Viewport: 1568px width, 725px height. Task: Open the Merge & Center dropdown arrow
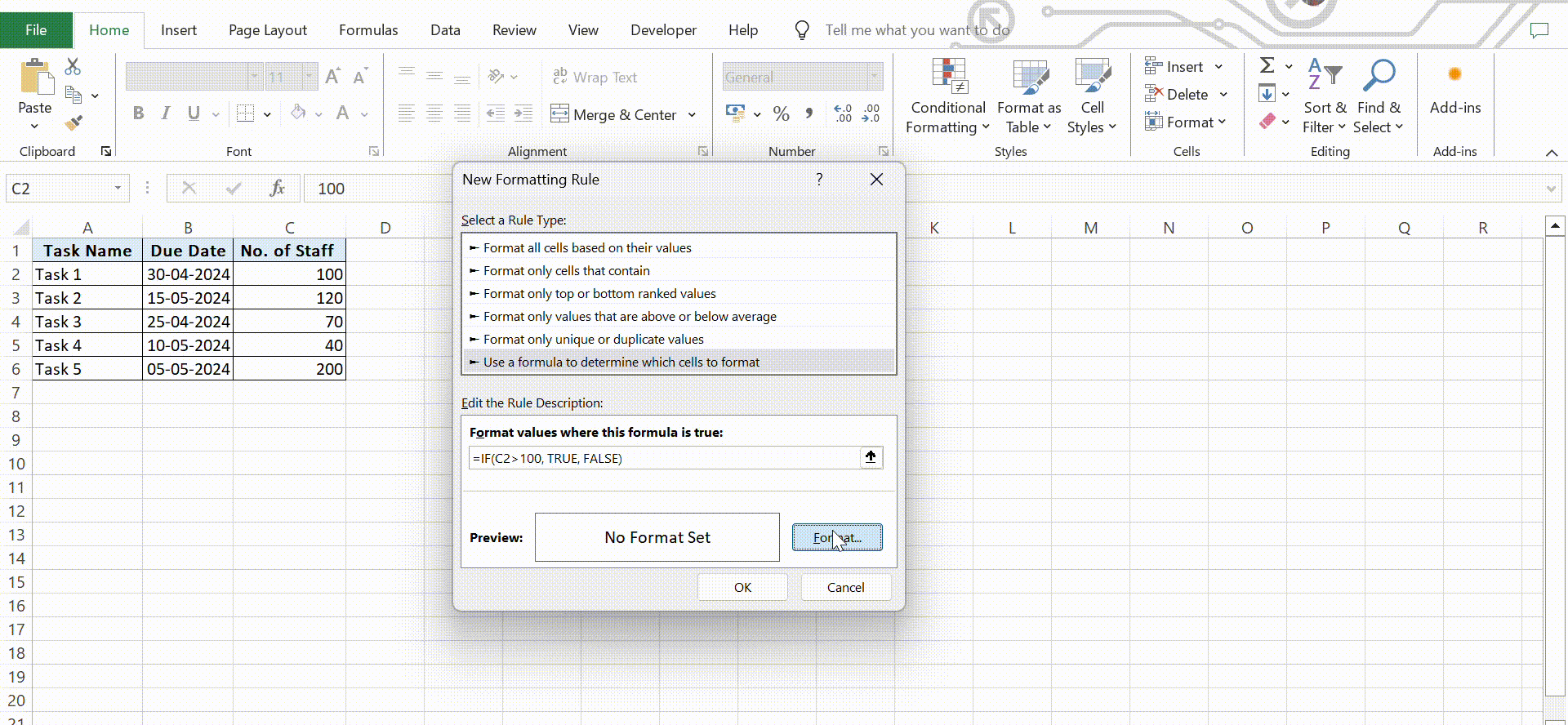[692, 114]
